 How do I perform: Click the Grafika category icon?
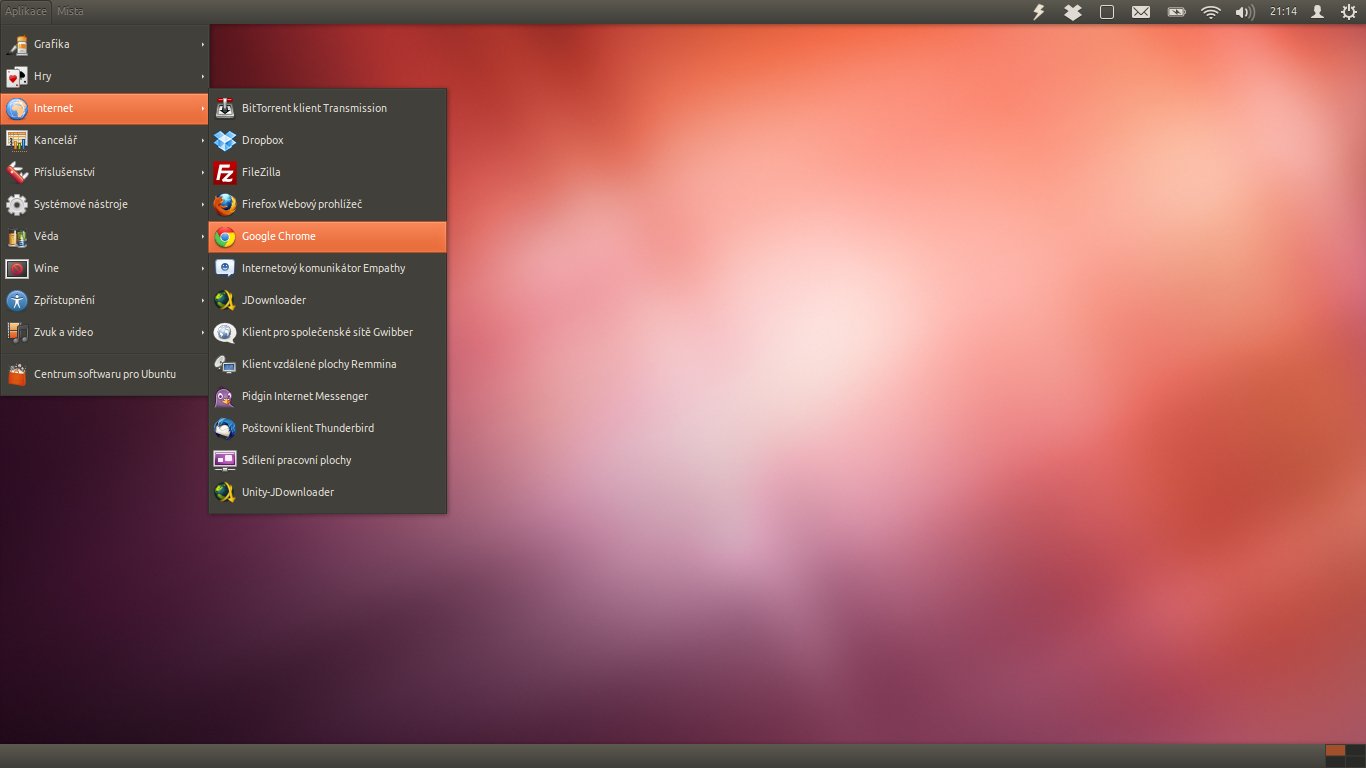(17, 44)
